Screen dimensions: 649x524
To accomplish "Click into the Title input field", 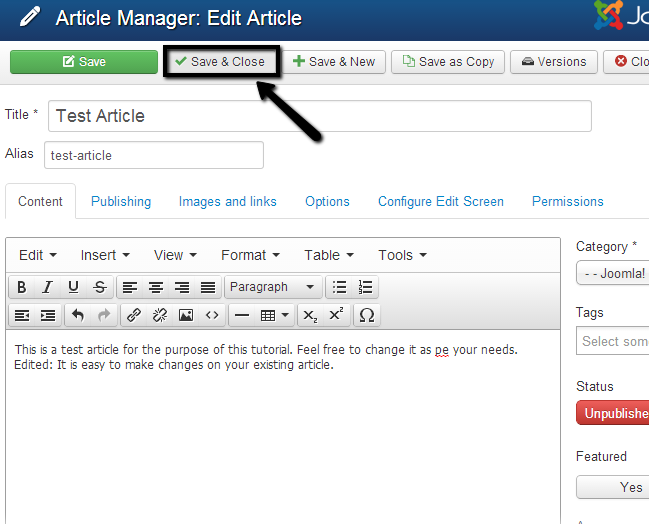I will (x=320, y=116).
